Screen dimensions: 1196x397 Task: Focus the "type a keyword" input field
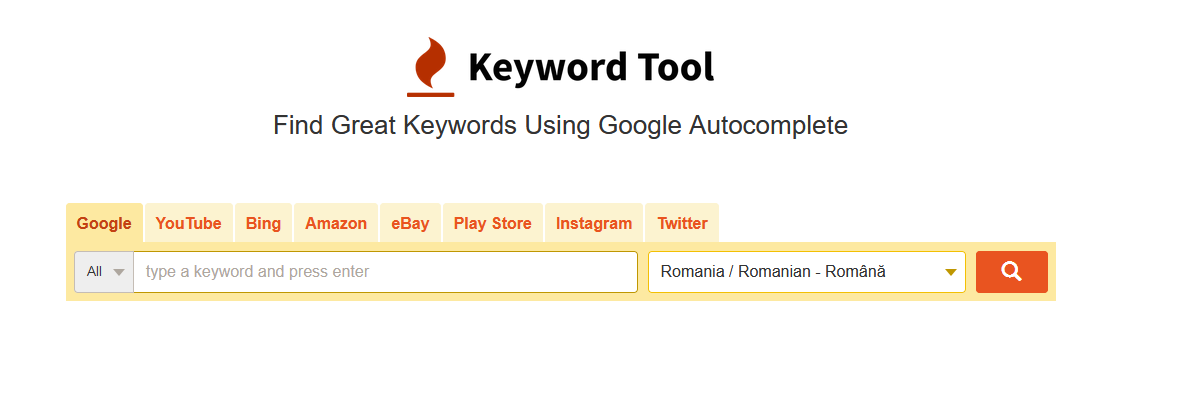(x=385, y=272)
